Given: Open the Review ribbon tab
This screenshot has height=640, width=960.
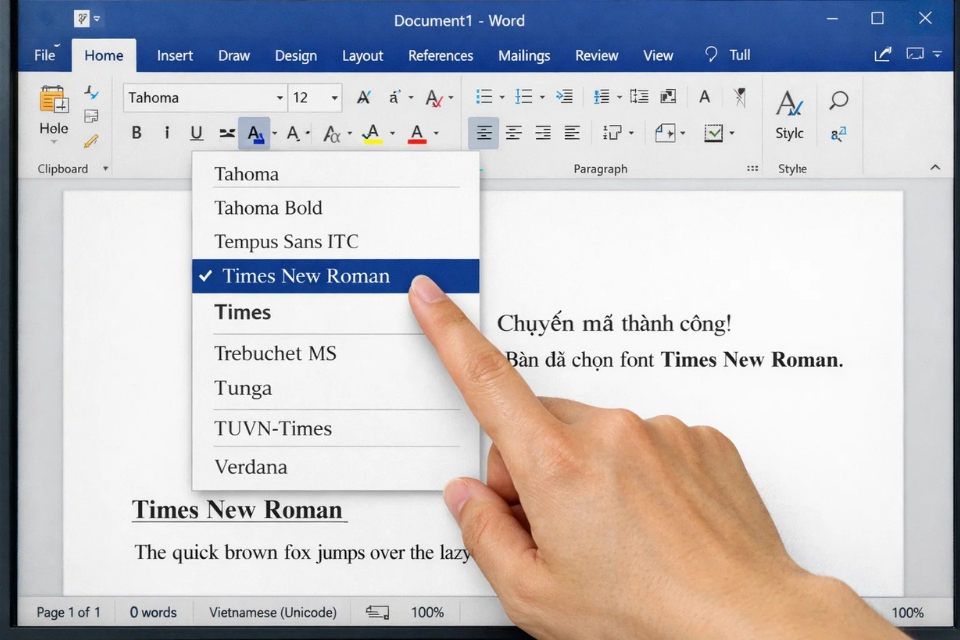Looking at the screenshot, I should [596, 55].
